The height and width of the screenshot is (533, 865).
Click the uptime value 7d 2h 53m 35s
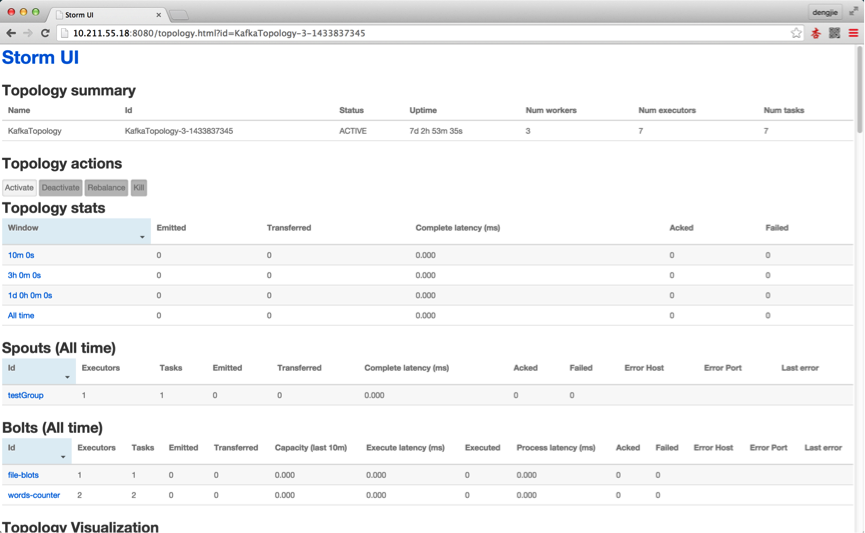coord(436,131)
